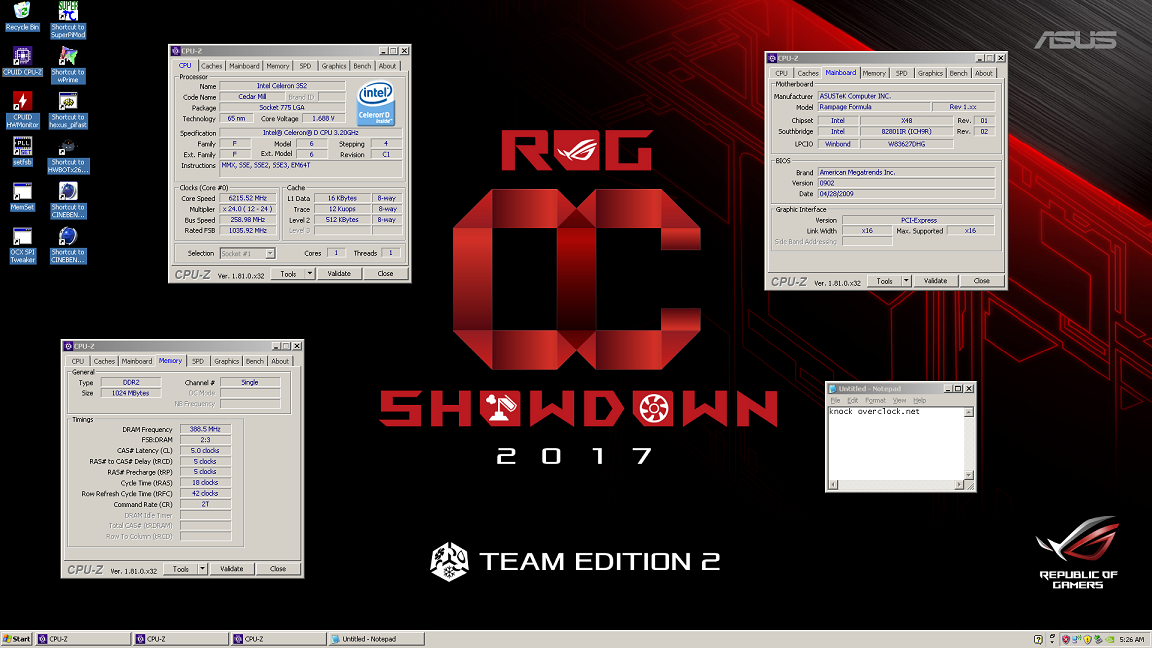Expand the Tools dropdown arrow in Mainboard window

pyautogui.click(x=906, y=281)
